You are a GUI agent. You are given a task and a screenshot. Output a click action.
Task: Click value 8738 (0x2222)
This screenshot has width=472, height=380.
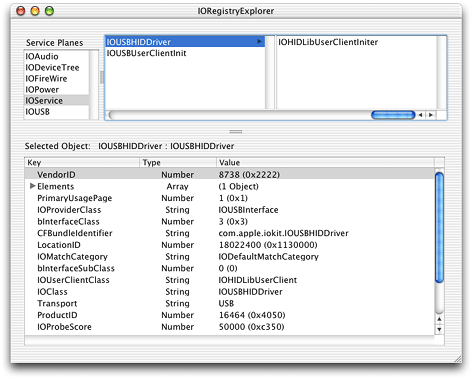pyautogui.click(x=249, y=174)
